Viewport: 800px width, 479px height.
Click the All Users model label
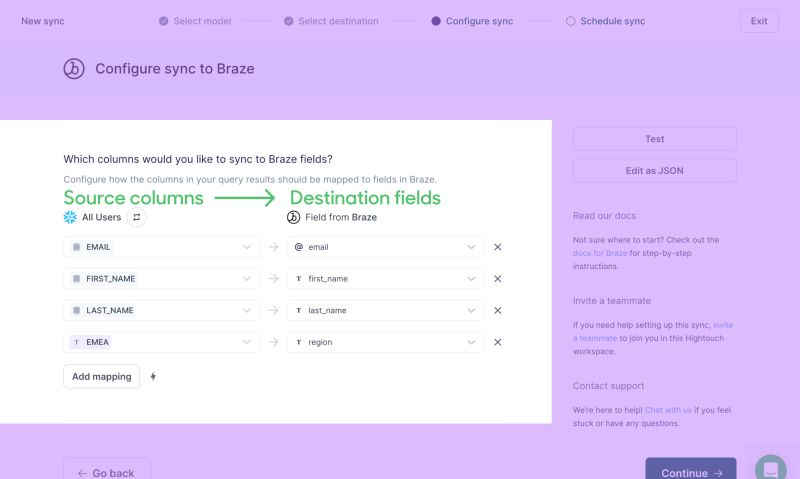102,217
